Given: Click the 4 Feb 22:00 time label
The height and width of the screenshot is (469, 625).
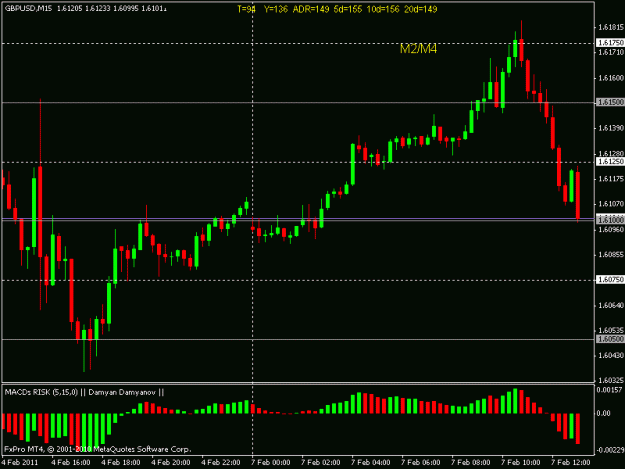Looking at the screenshot, I should 220,463.
